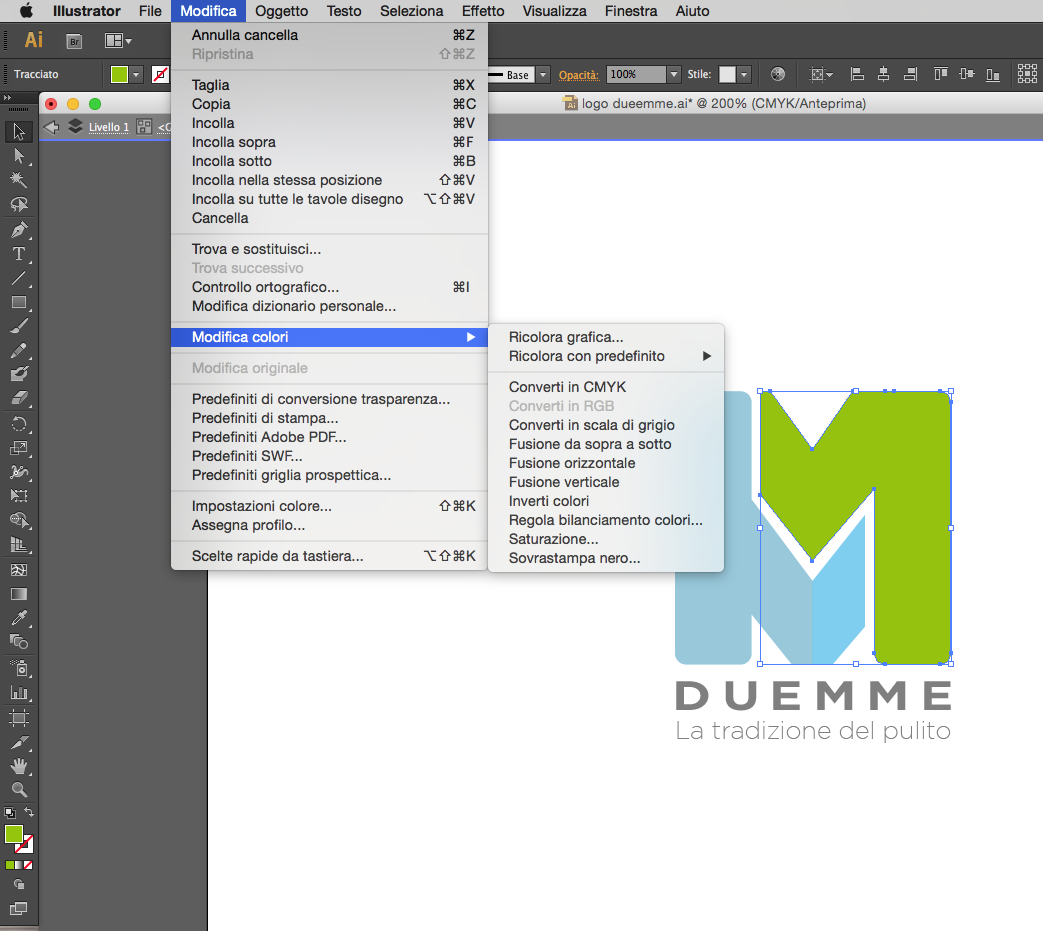Select the Scale tool
The height and width of the screenshot is (931, 1043).
click(19, 448)
